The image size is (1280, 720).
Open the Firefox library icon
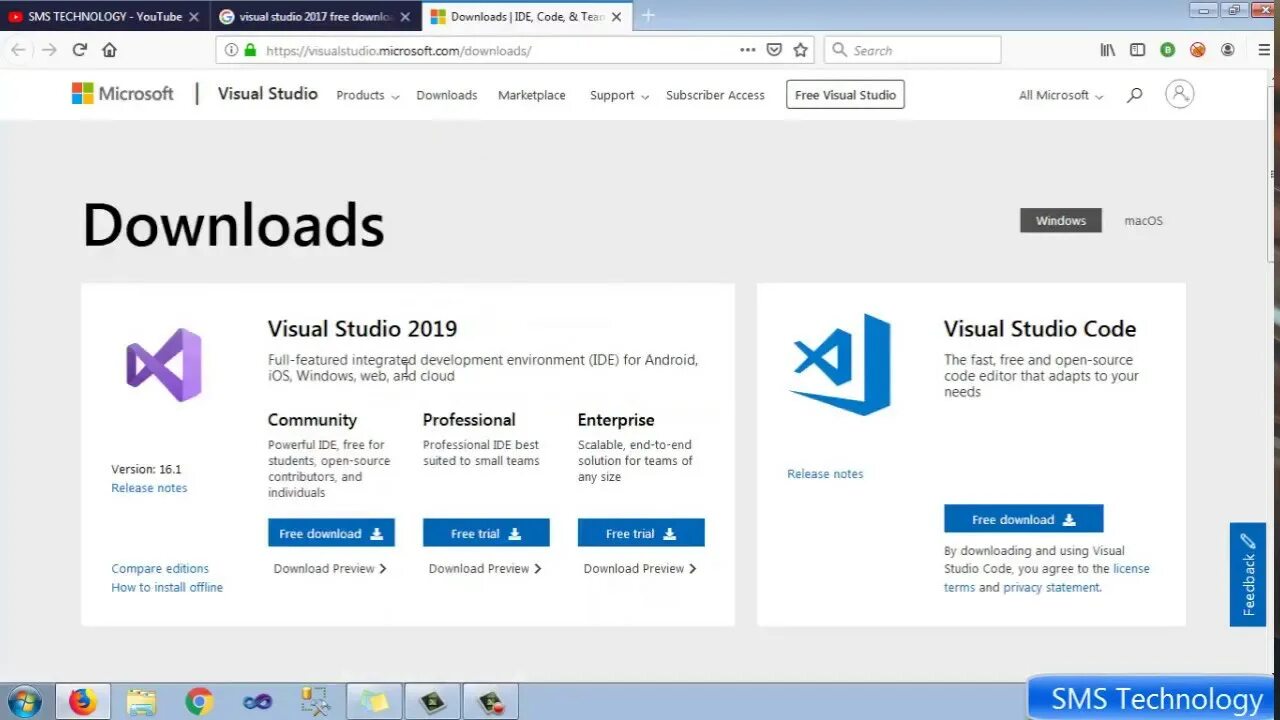point(1108,50)
